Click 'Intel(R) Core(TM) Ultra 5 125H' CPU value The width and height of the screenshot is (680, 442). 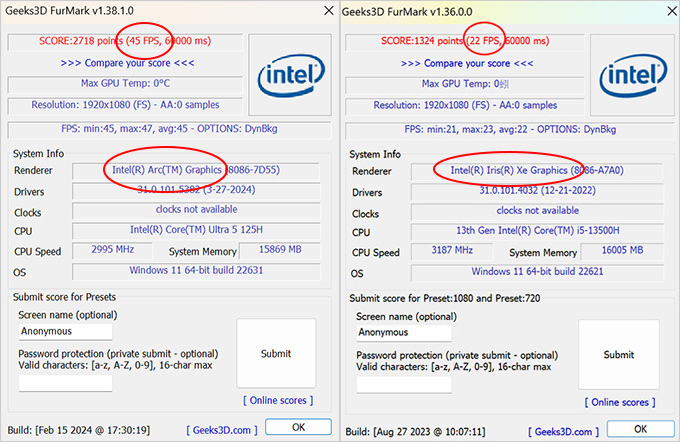point(196,229)
